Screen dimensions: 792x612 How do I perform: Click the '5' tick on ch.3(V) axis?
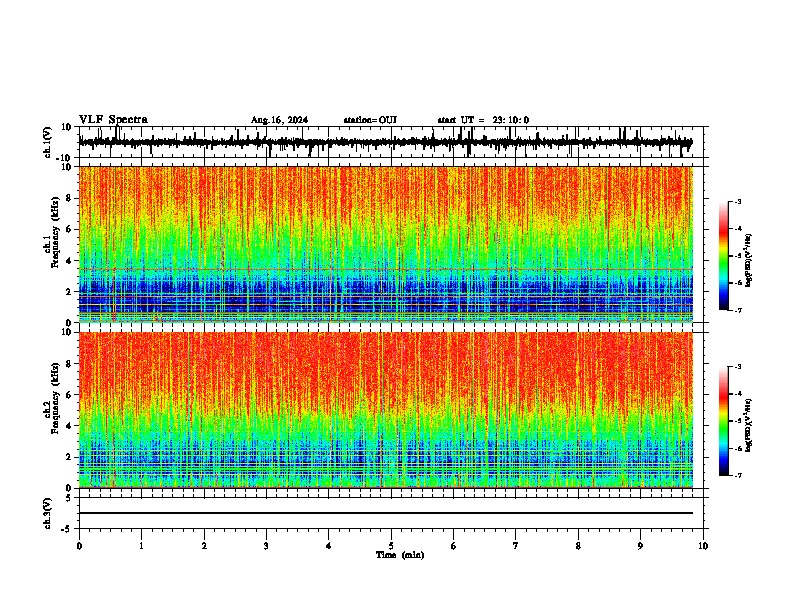tap(69, 497)
